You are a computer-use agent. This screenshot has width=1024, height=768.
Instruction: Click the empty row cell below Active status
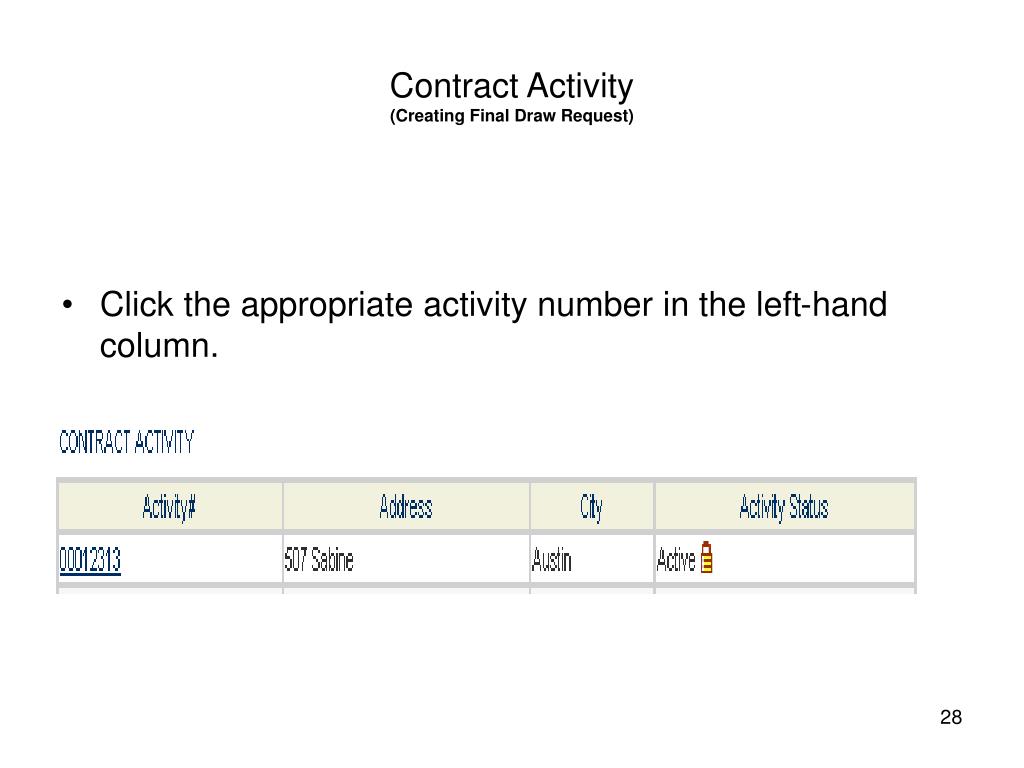[784, 590]
